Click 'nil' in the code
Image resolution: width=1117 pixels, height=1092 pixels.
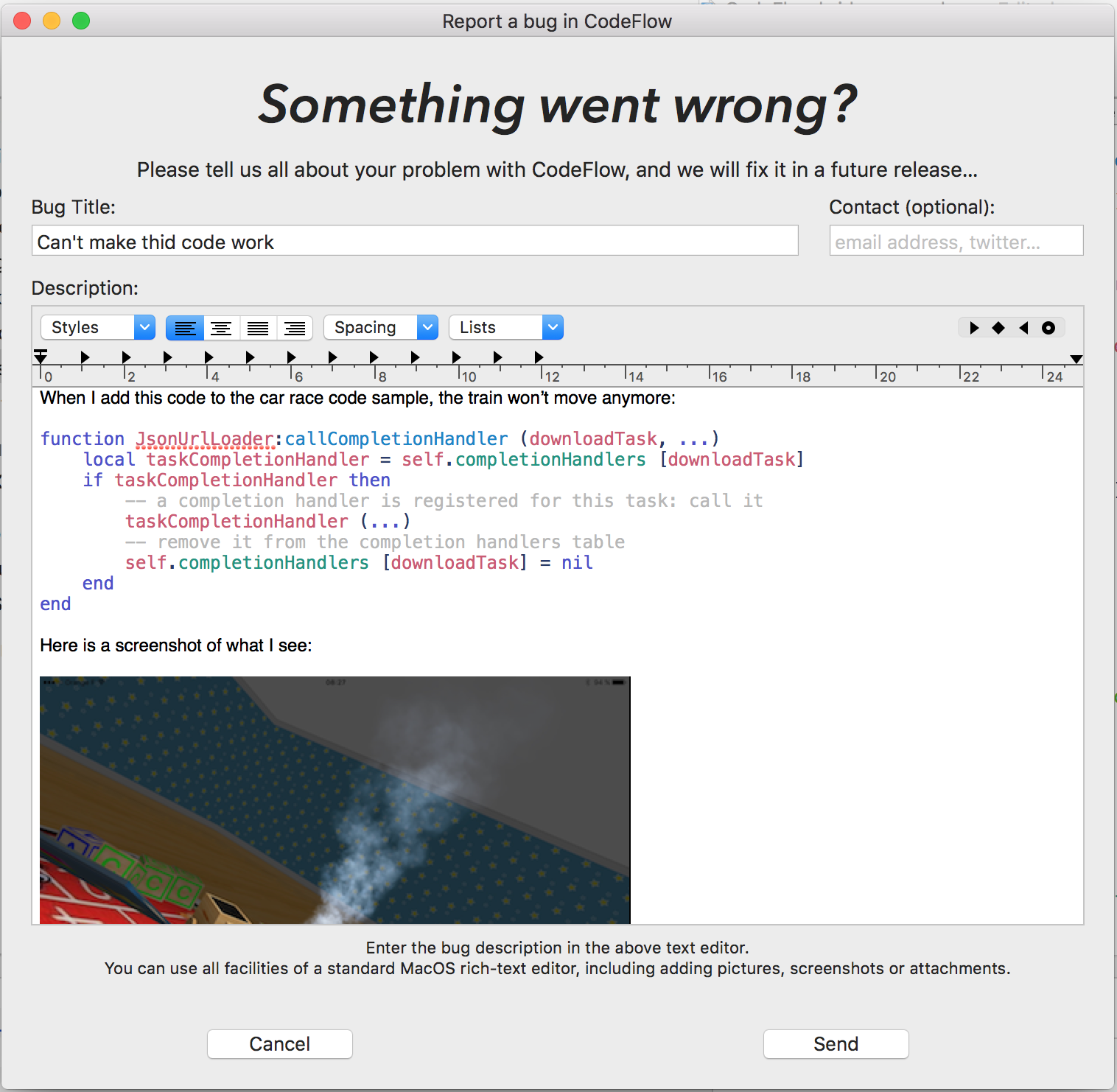pos(577,563)
